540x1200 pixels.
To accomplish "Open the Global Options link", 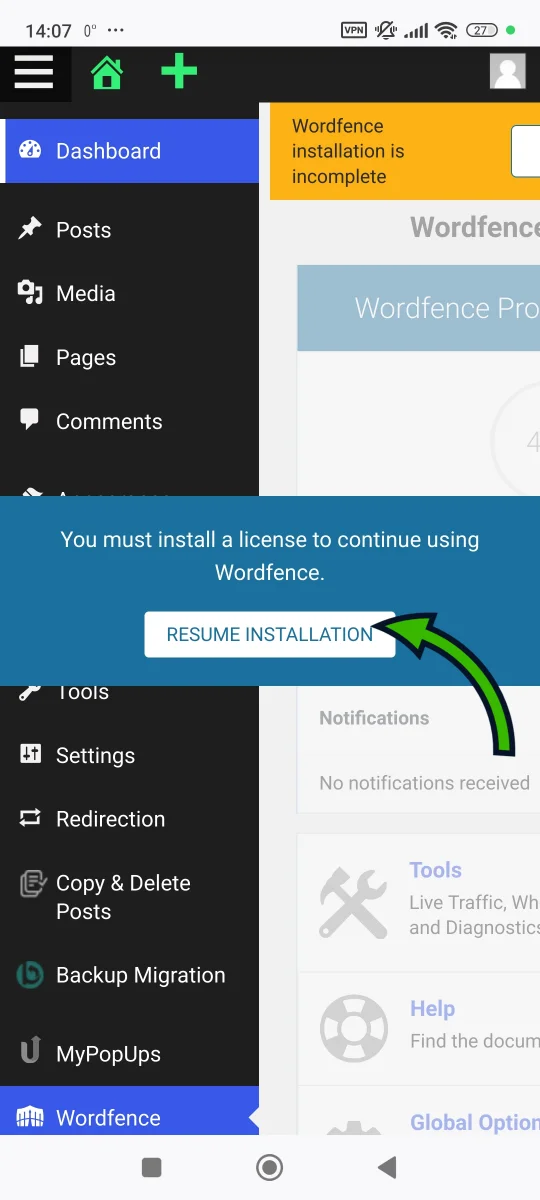I will (475, 1122).
